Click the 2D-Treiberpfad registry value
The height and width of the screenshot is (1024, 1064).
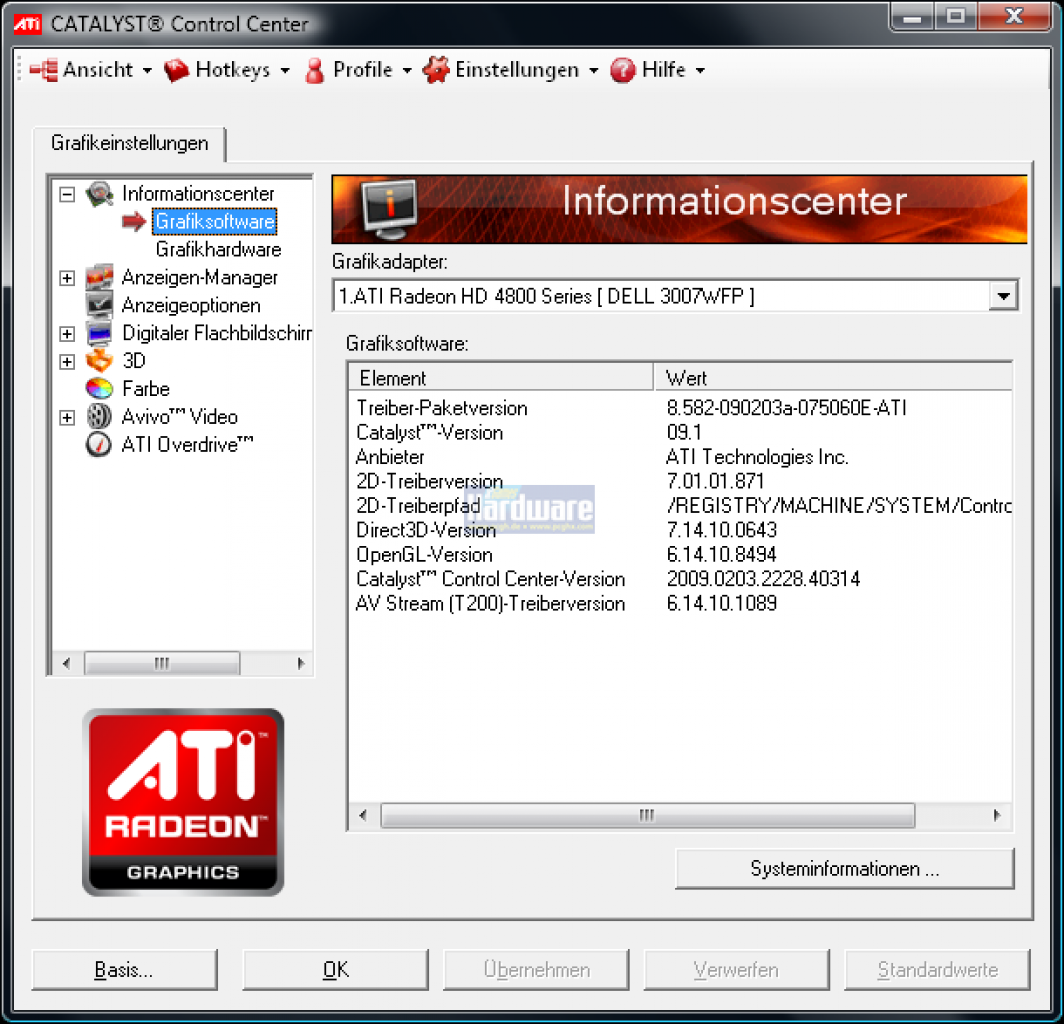point(839,506)
